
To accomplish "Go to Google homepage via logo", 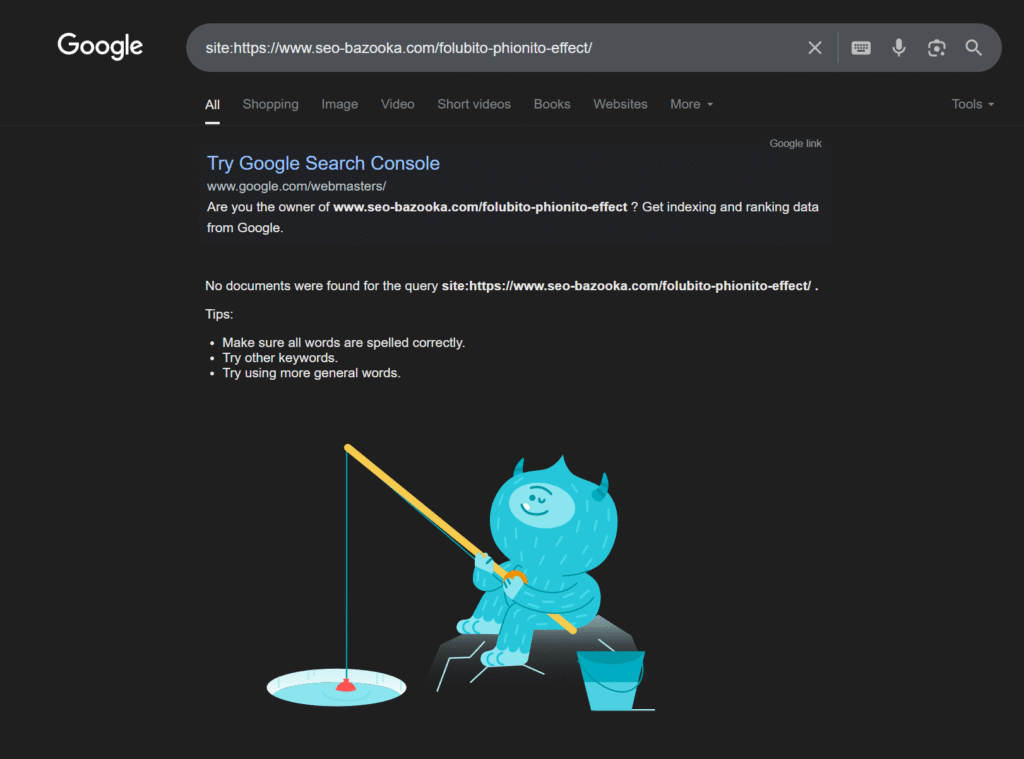I will point(100,46).
